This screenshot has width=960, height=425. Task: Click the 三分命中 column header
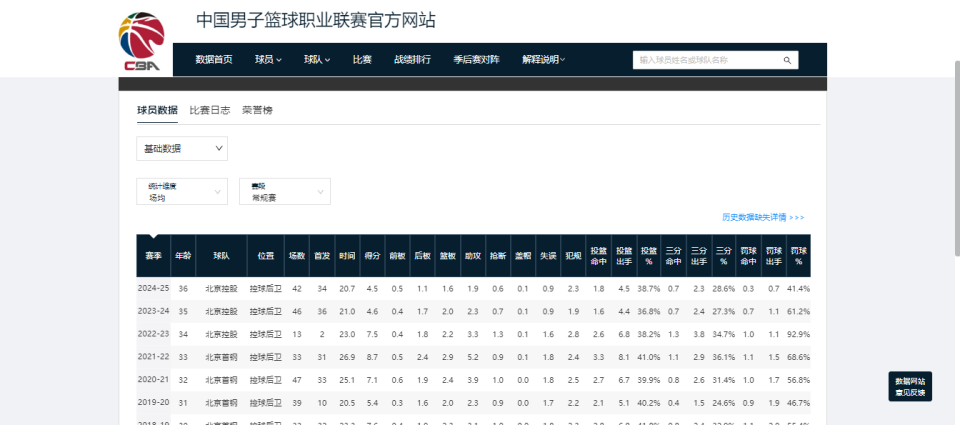click(674, 256)
